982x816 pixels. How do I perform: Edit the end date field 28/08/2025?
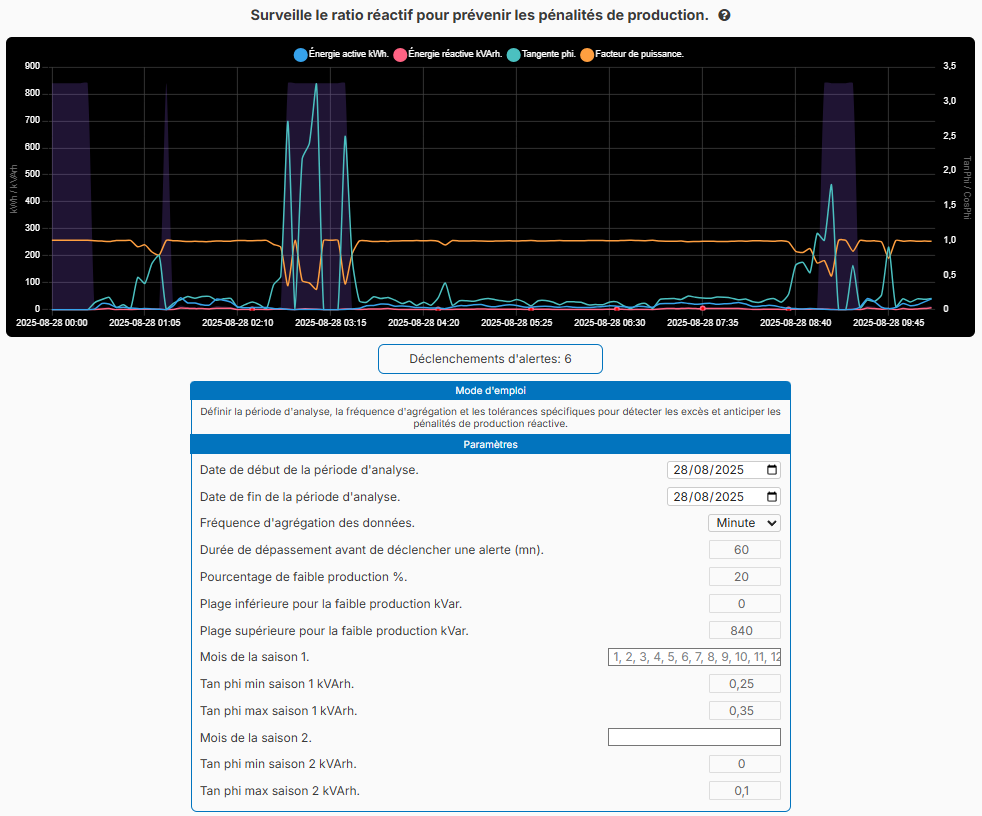723,497
